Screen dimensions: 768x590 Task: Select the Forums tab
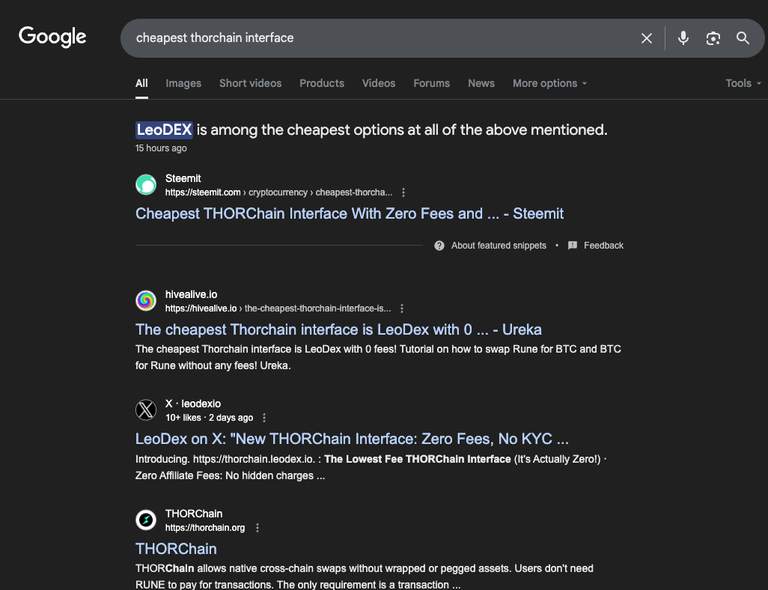click(432, 83)
